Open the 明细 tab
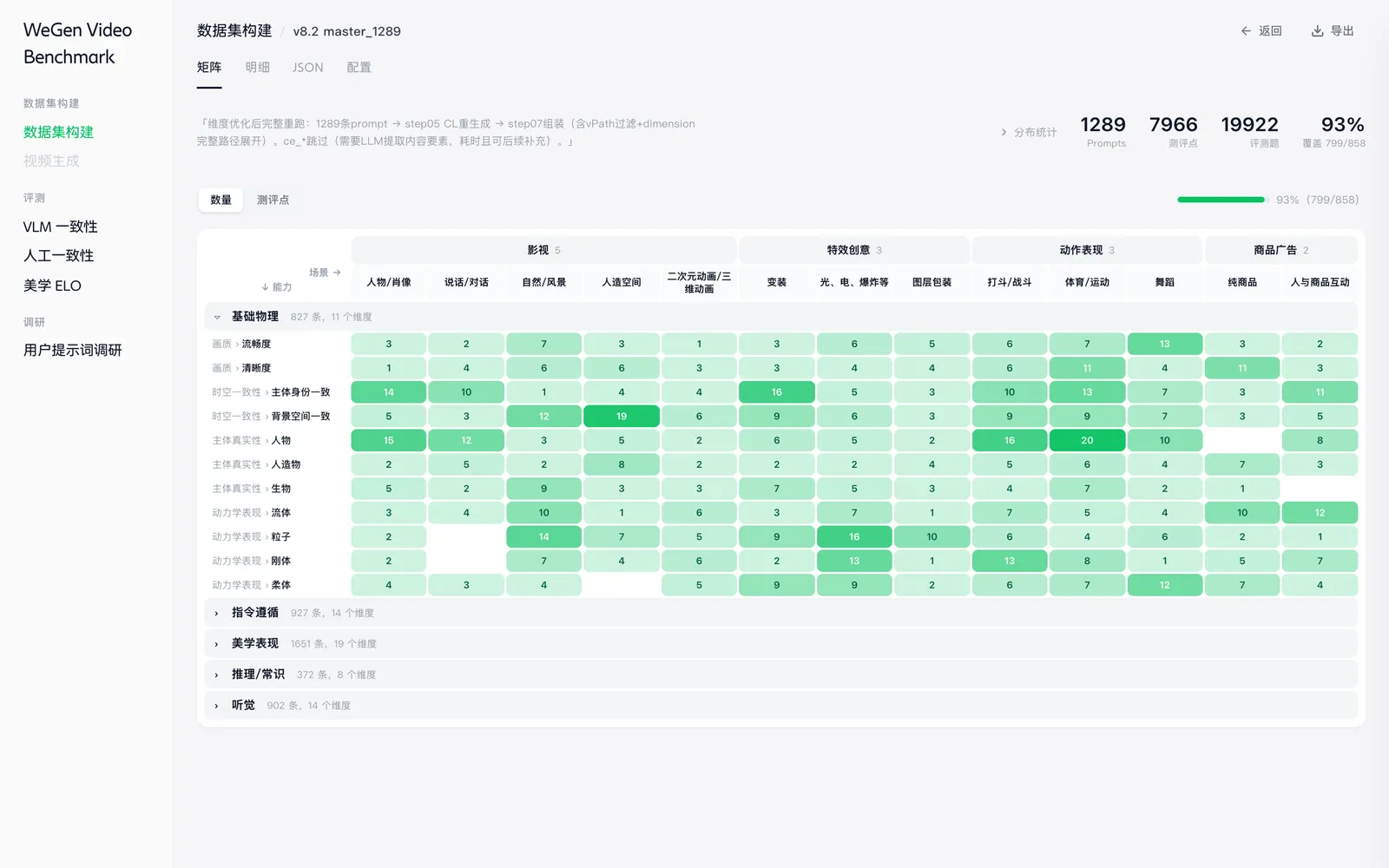 [x=257, y=68]
